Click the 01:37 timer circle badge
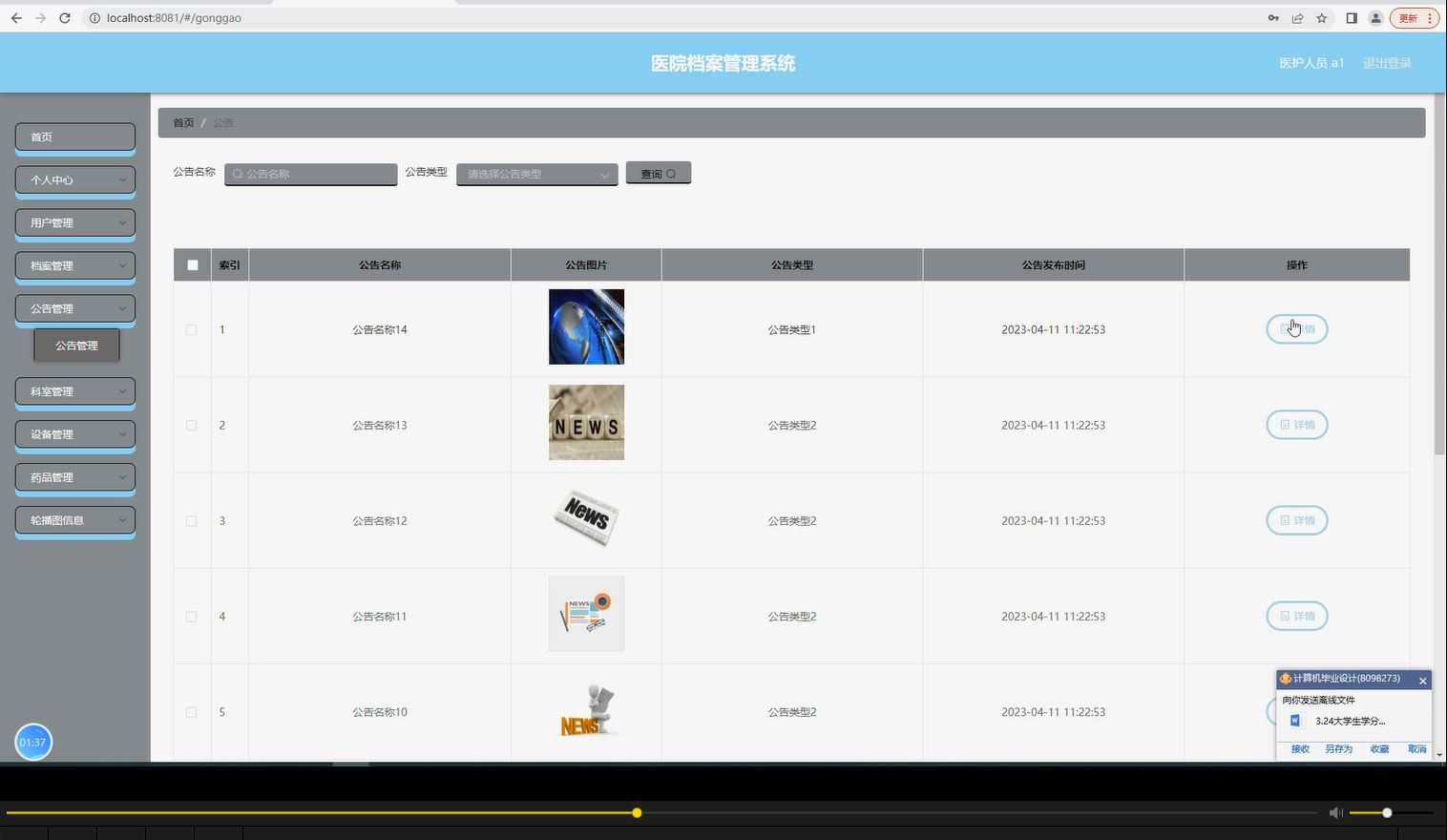 click(33, 742)
